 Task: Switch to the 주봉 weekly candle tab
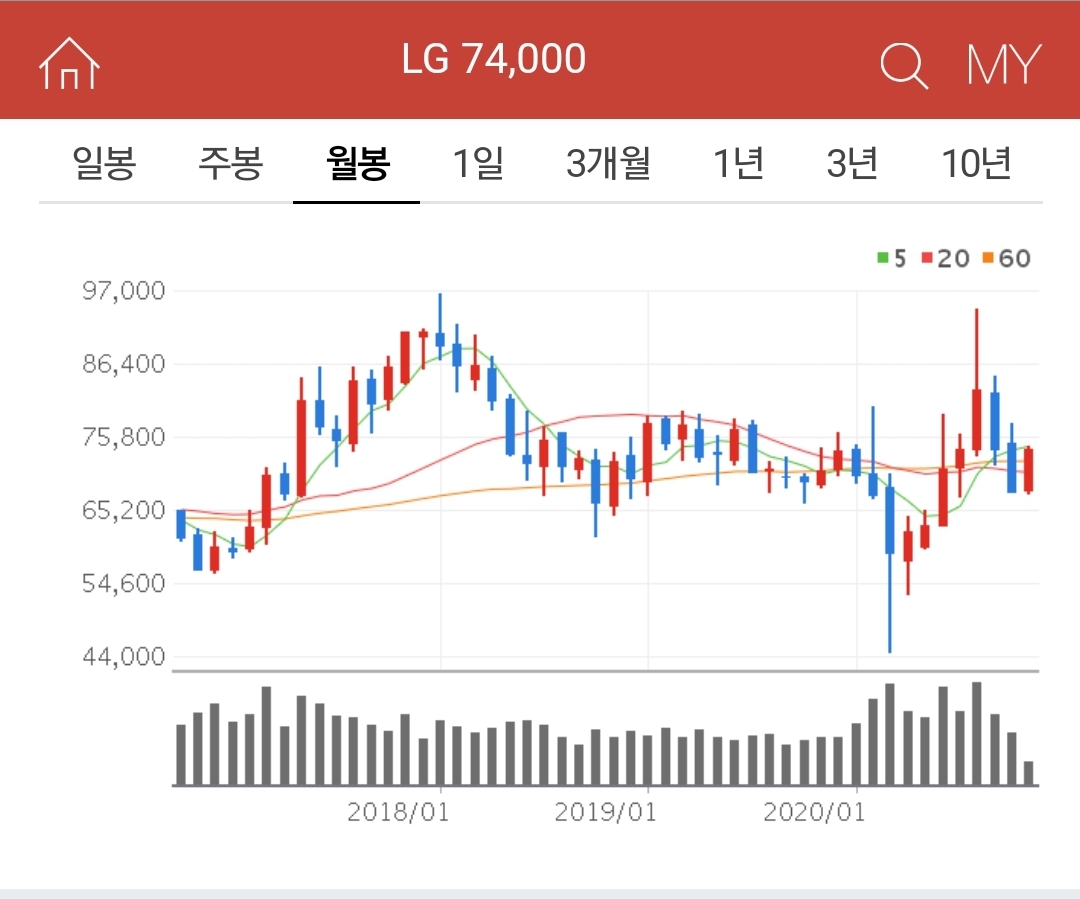click(x=231, y=164)
